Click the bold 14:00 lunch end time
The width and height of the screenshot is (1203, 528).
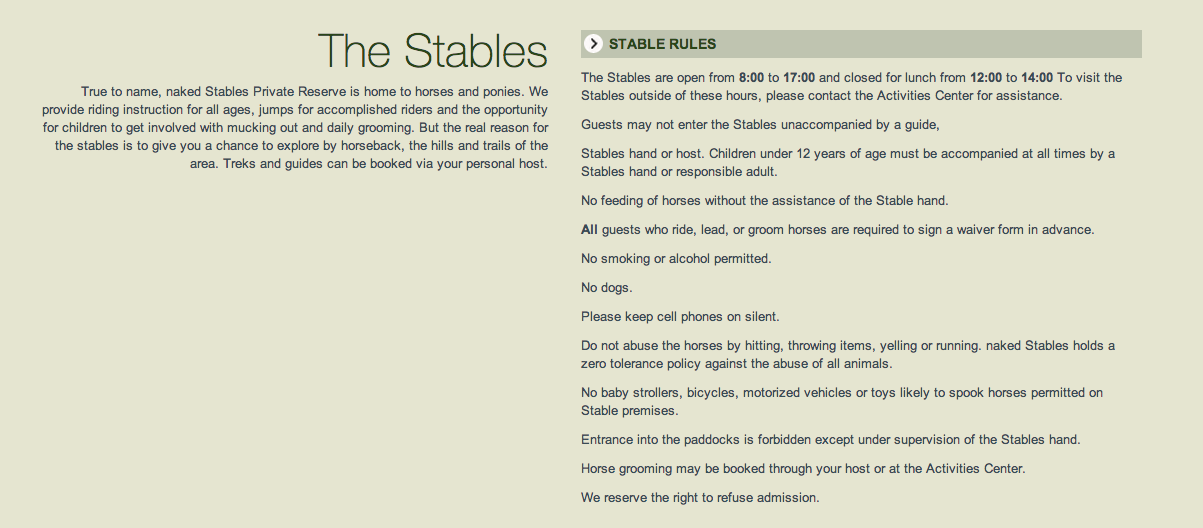pyautogui.click(x=1037, y=77)
